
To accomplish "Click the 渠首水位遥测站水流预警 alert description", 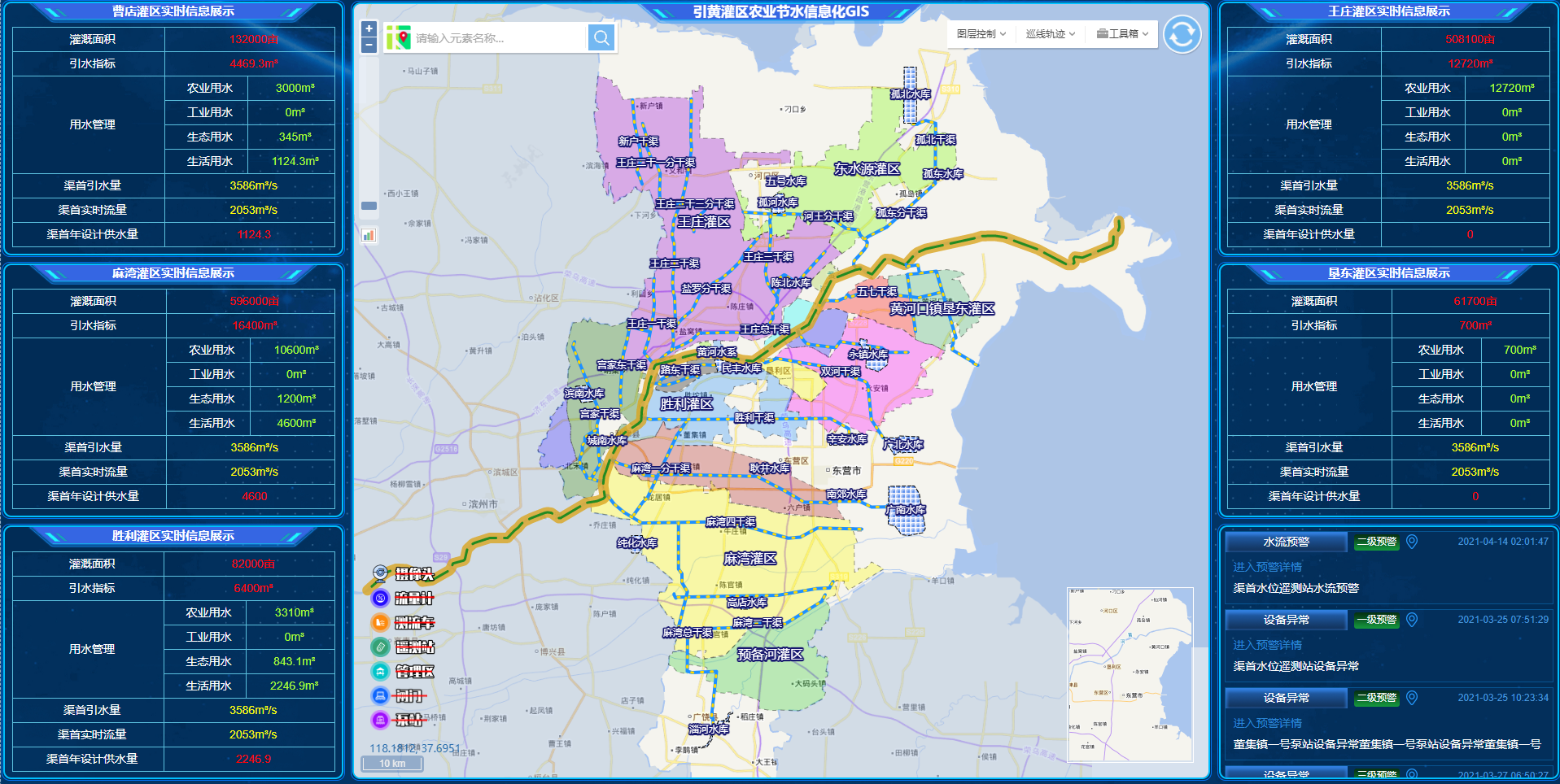I will tap(1296, 588).
